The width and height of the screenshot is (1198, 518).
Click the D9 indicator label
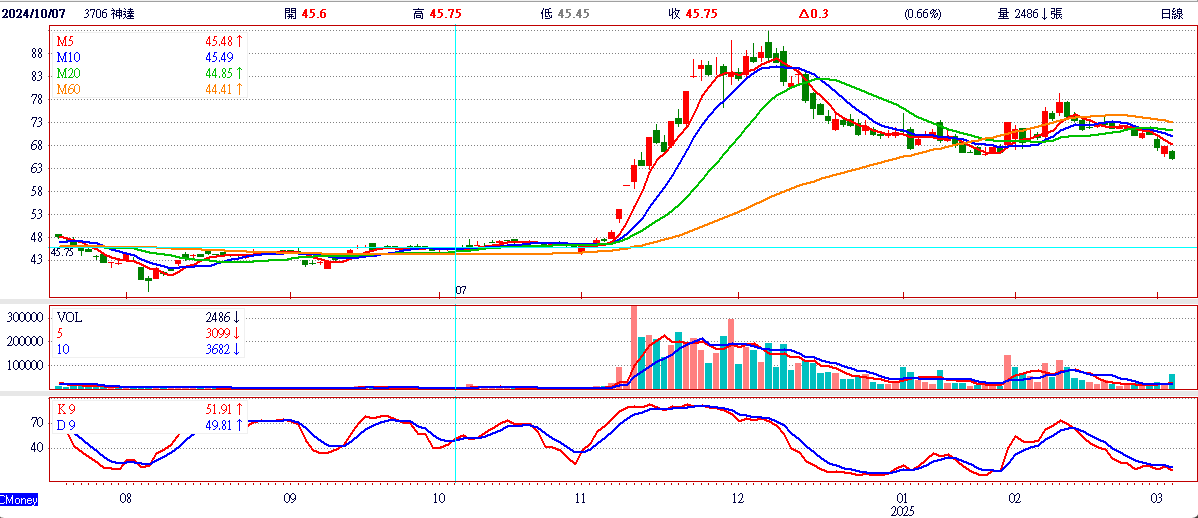click(x=66, y=425)
